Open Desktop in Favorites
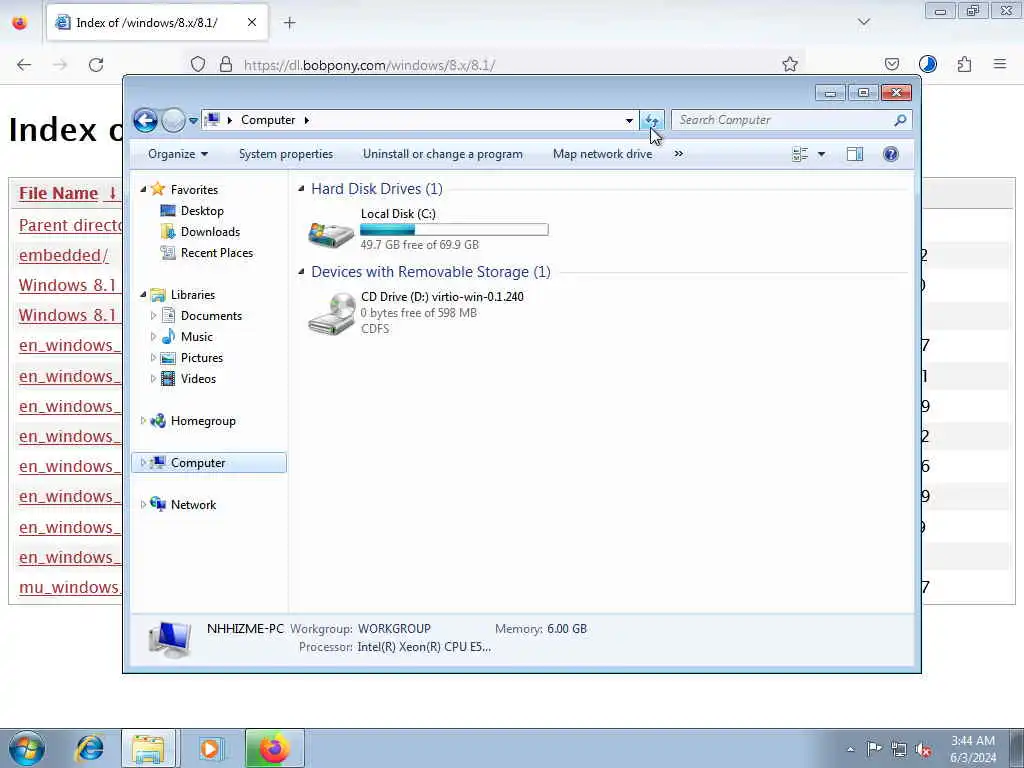Image resolution: width=1024 pixels, height=768 pixels. pyautogui.click(x=202, y=211)
